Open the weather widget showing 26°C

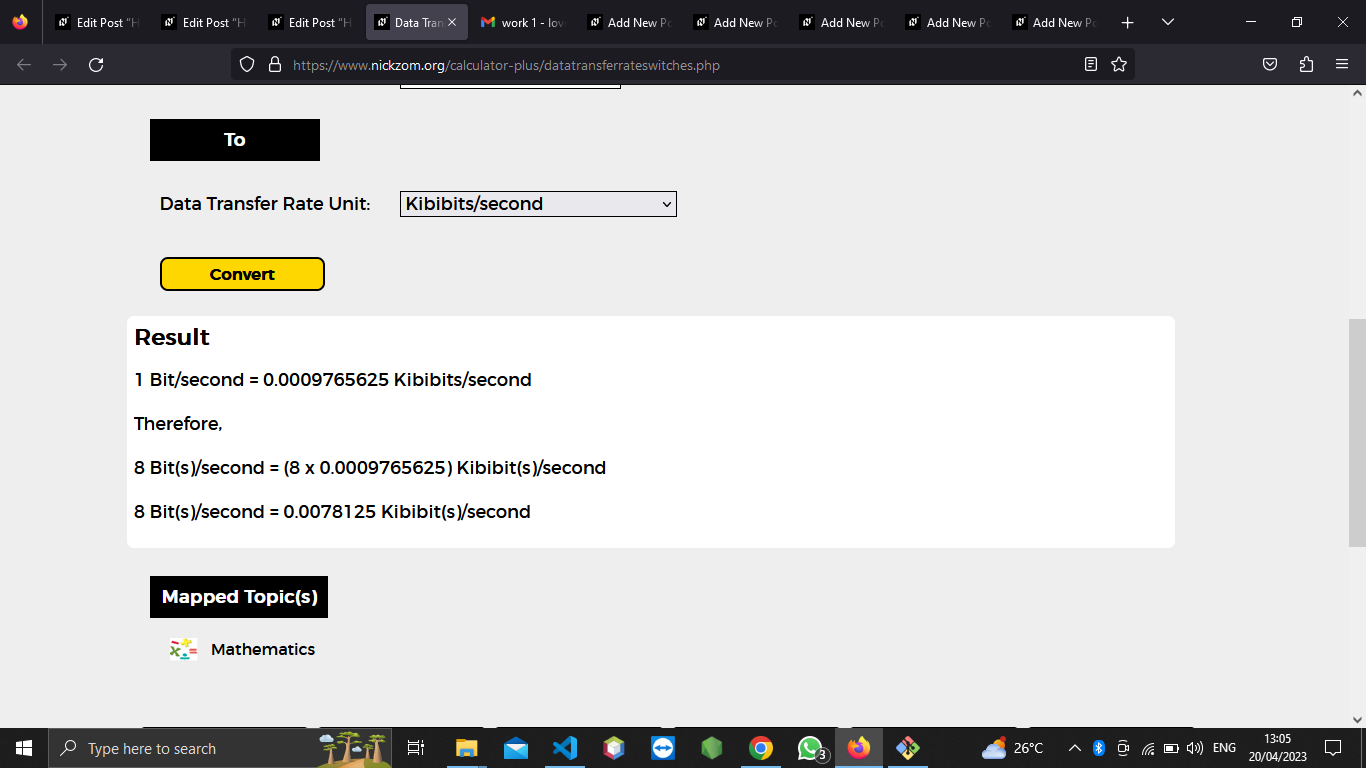click(1013, 748)
